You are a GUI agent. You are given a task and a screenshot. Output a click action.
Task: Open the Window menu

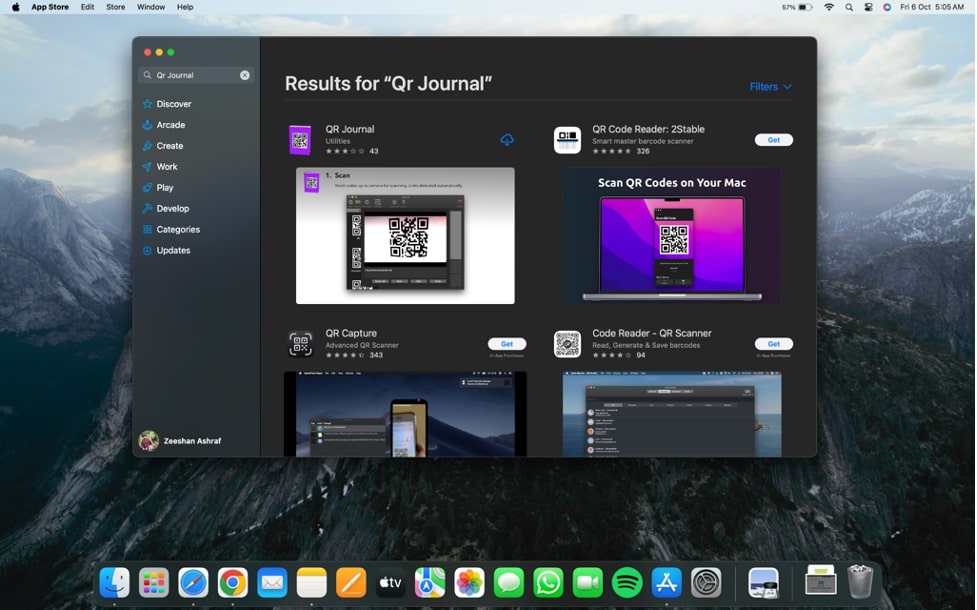pyautogui.click(x=151, y=7)
